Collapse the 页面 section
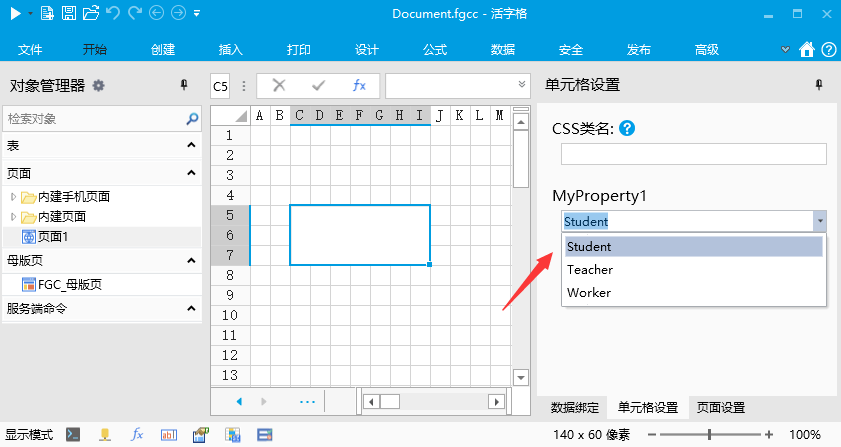Image resolution: width=841 pixels, height=447 pixels. click(191, 173)
